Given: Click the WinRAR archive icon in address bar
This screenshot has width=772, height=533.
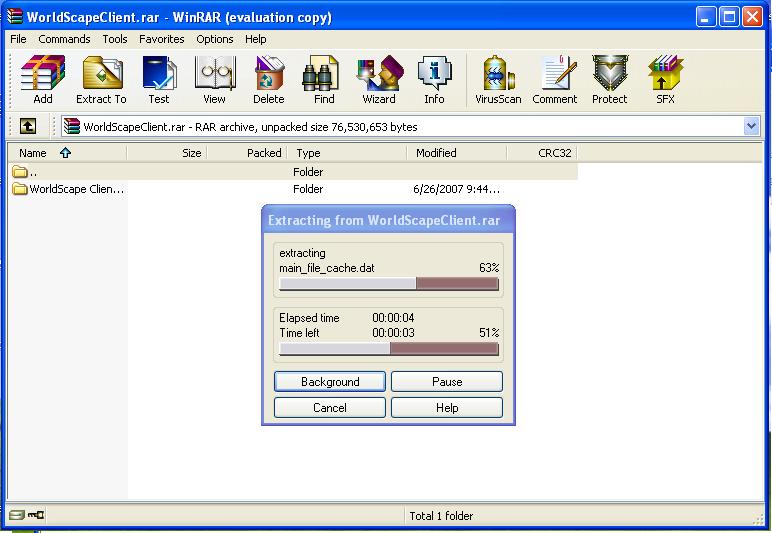Looking at the screenshot, I should coord(72,126).
